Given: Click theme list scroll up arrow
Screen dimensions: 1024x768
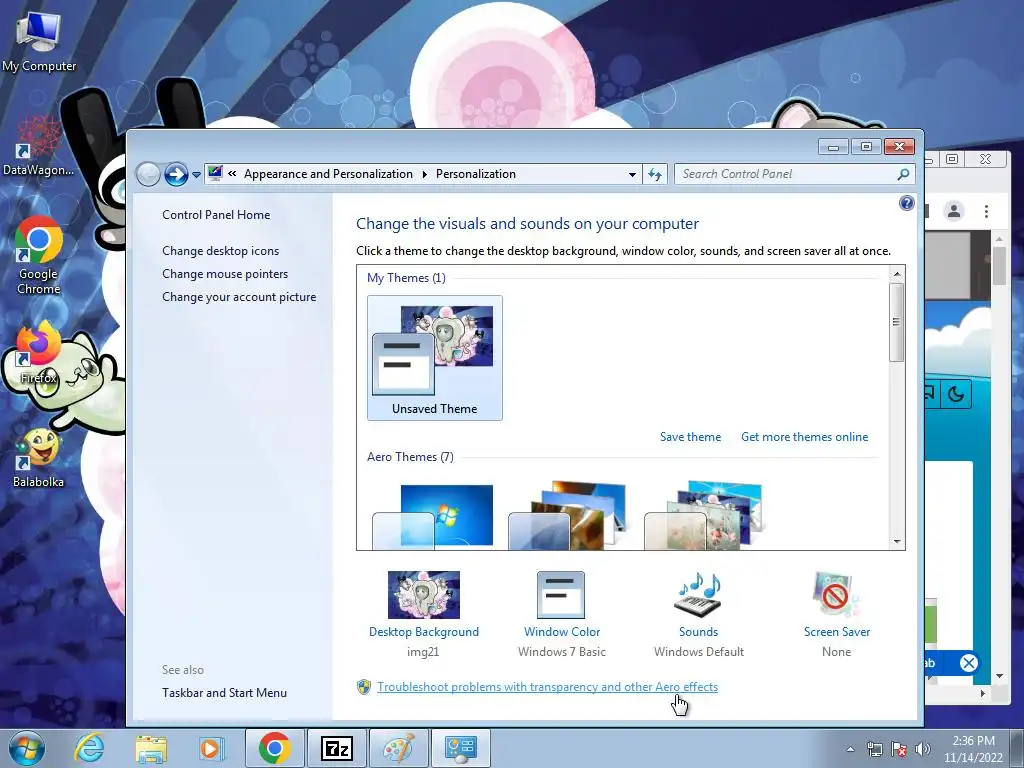Looking at the screenshot, I should pos(897,274).
